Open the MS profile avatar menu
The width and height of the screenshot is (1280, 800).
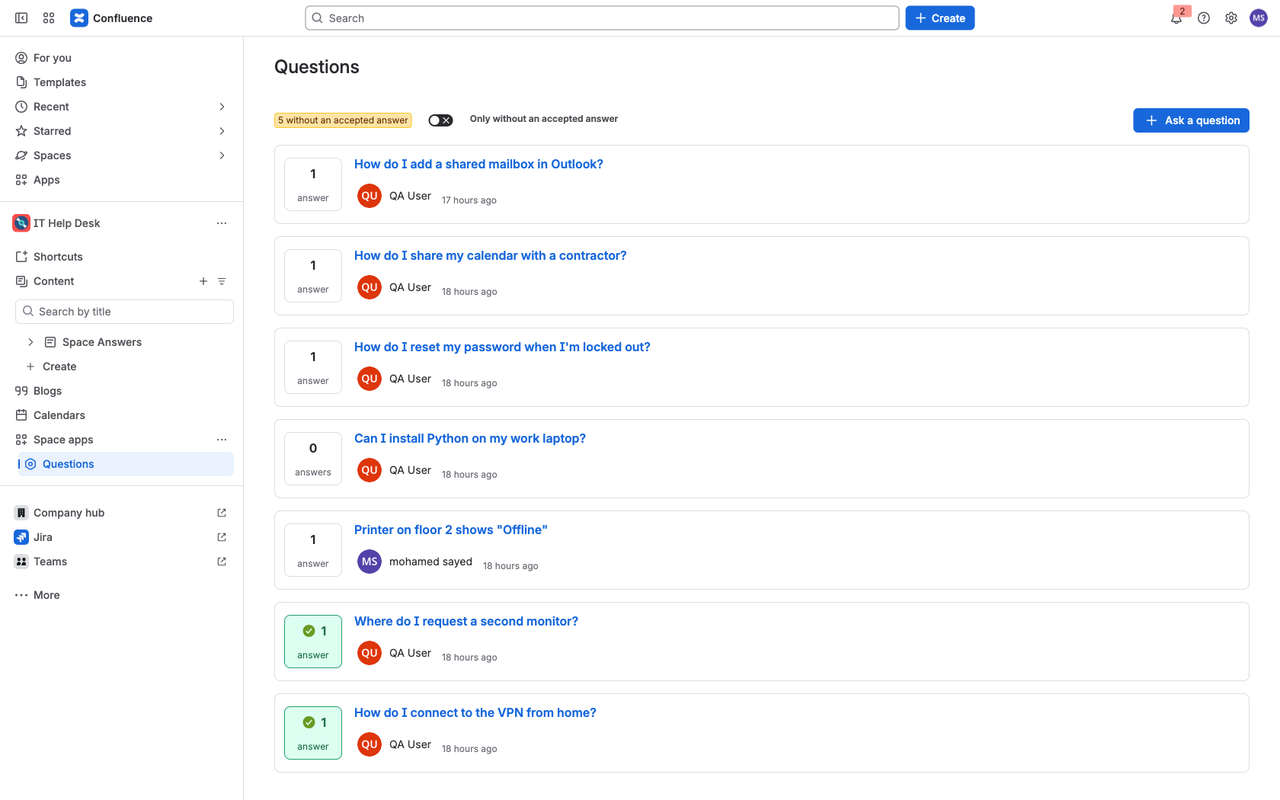[x=1259, y=18]
